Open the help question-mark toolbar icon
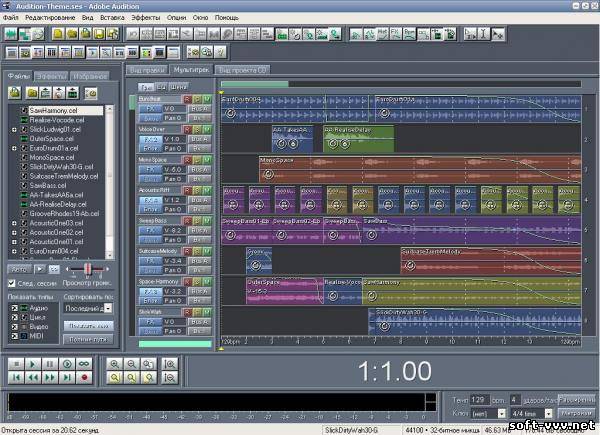The image size is (600, 435). [x=220, y=52]
